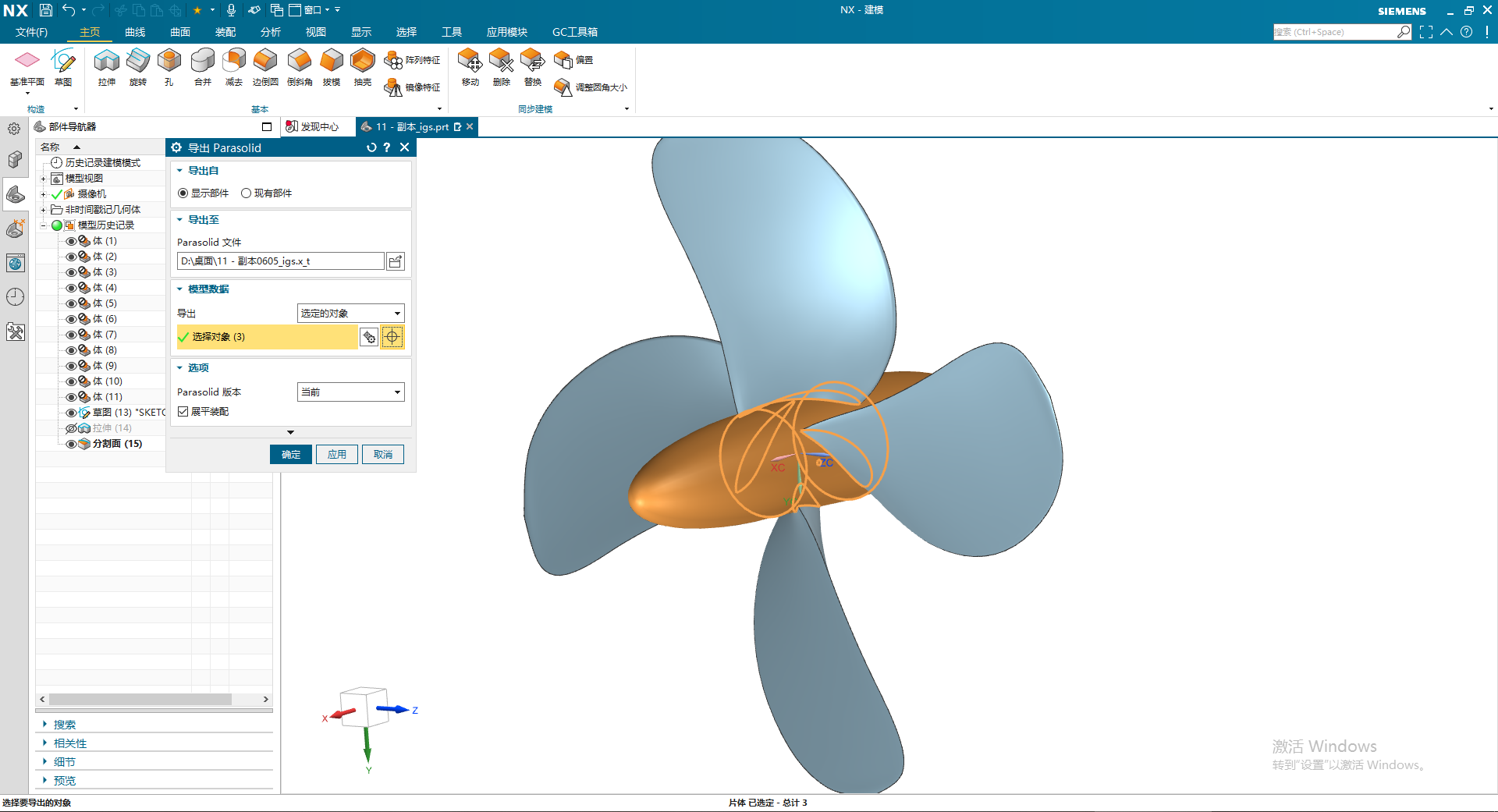Viewport: 1498px width, 812px height.
Task: Select the 旋转 revolve tool
Action: pyautogui.click(x=138, y=68)
